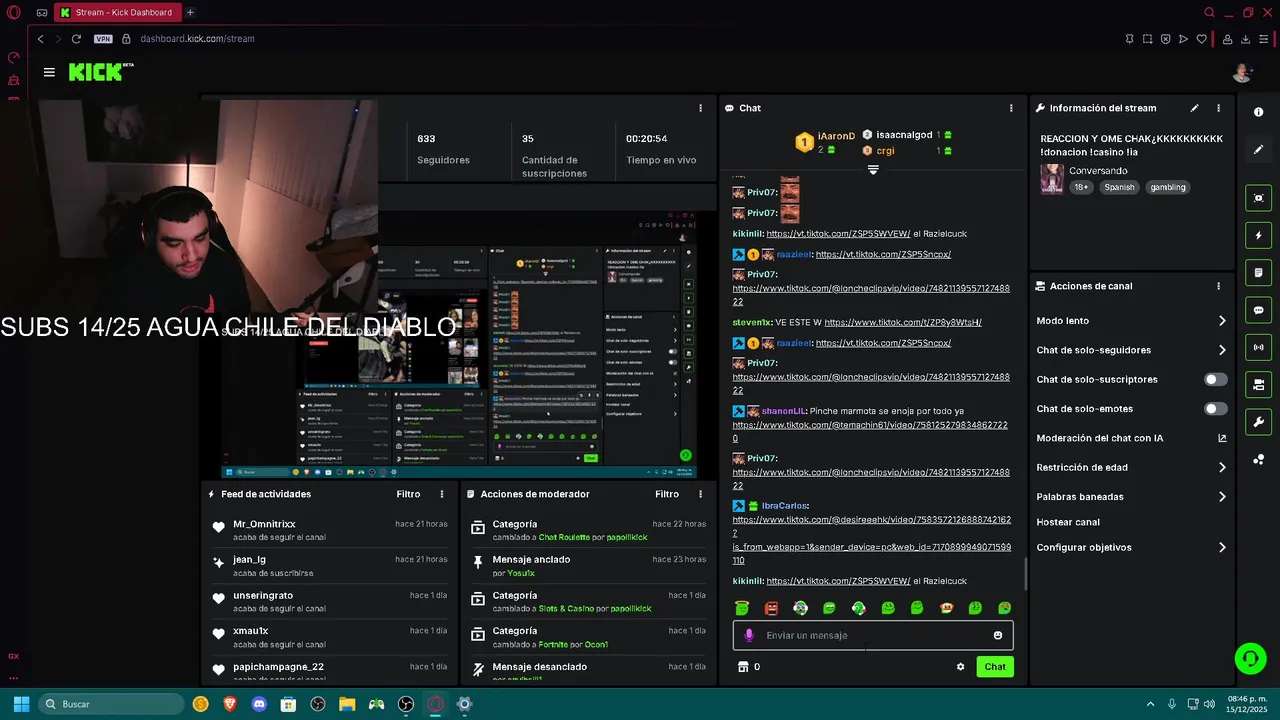1280x720 pixels.
Task: Toggle the document notes panel sidebar icon
Action: (1259, 273)
